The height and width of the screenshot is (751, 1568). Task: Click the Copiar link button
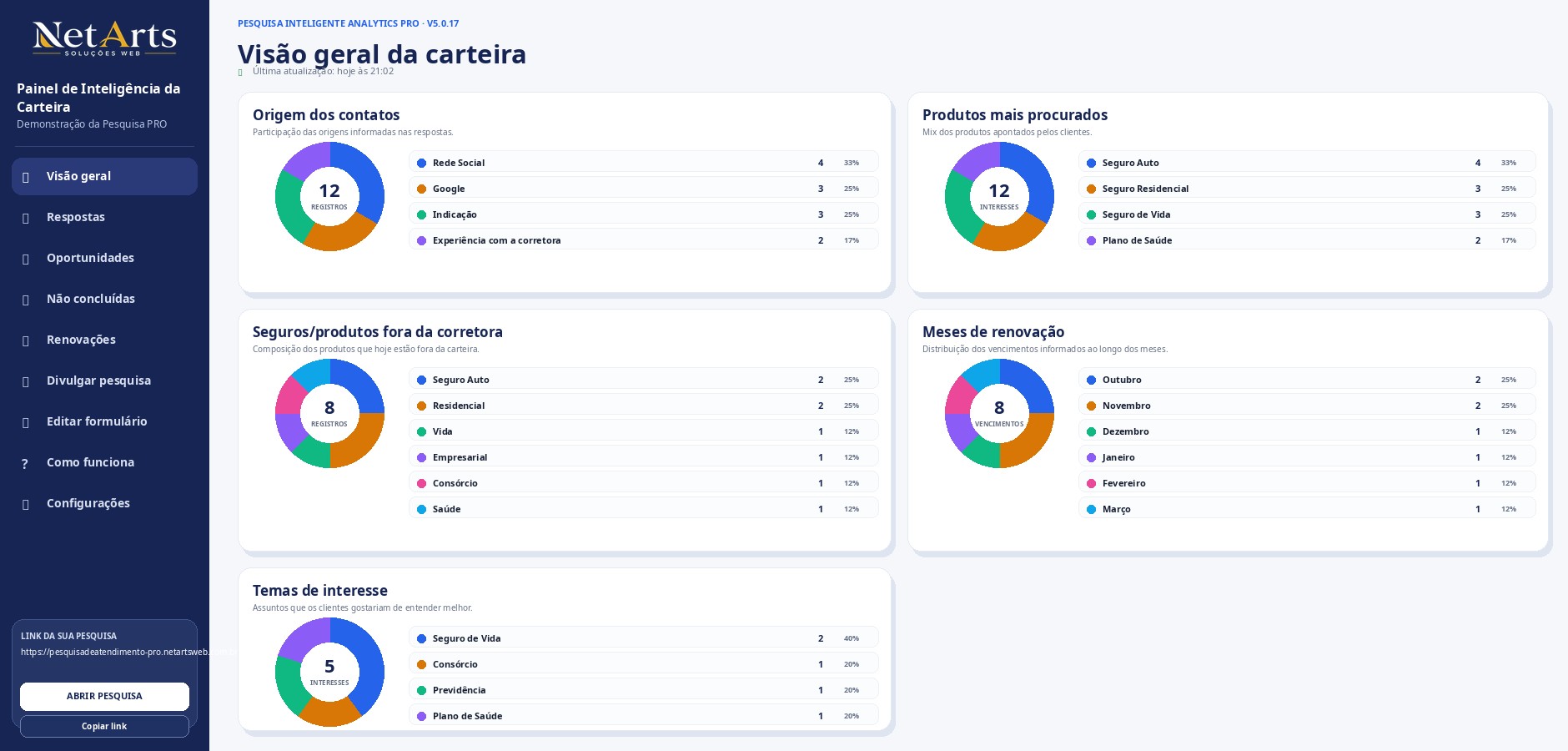click(x=104, y=726)
